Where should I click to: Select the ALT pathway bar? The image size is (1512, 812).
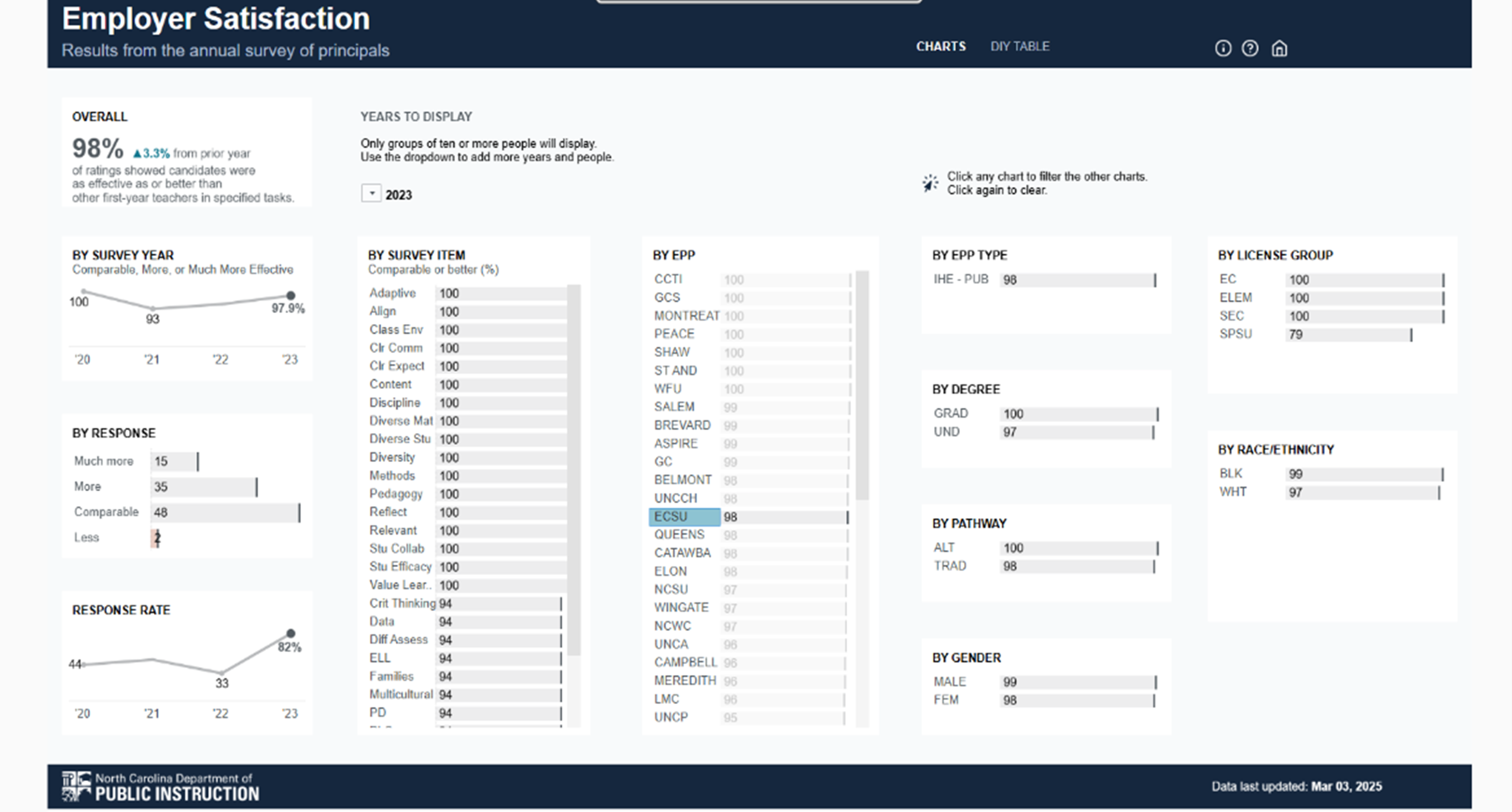(1078, 549)
